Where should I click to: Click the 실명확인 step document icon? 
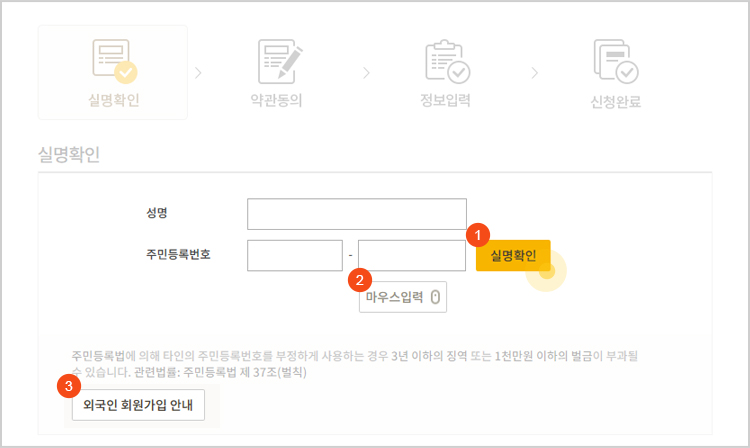pos(112,60)
